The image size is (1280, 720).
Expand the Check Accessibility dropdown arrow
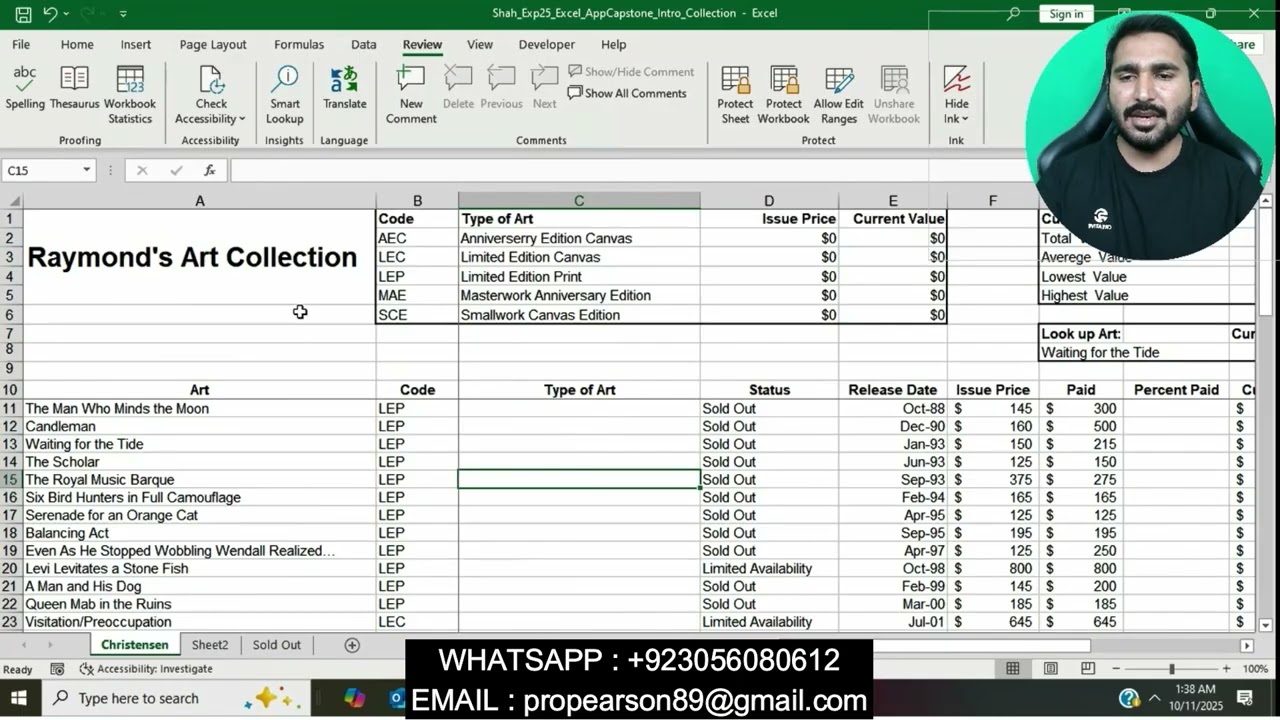[x=242, y=119]
